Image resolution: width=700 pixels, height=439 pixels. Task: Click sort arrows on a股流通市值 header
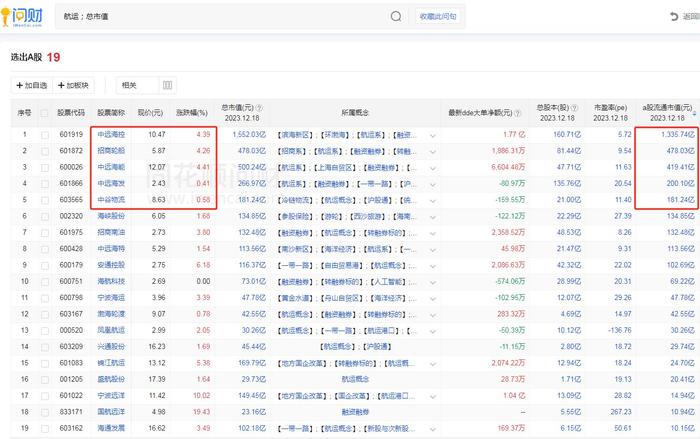pos(695,114)
